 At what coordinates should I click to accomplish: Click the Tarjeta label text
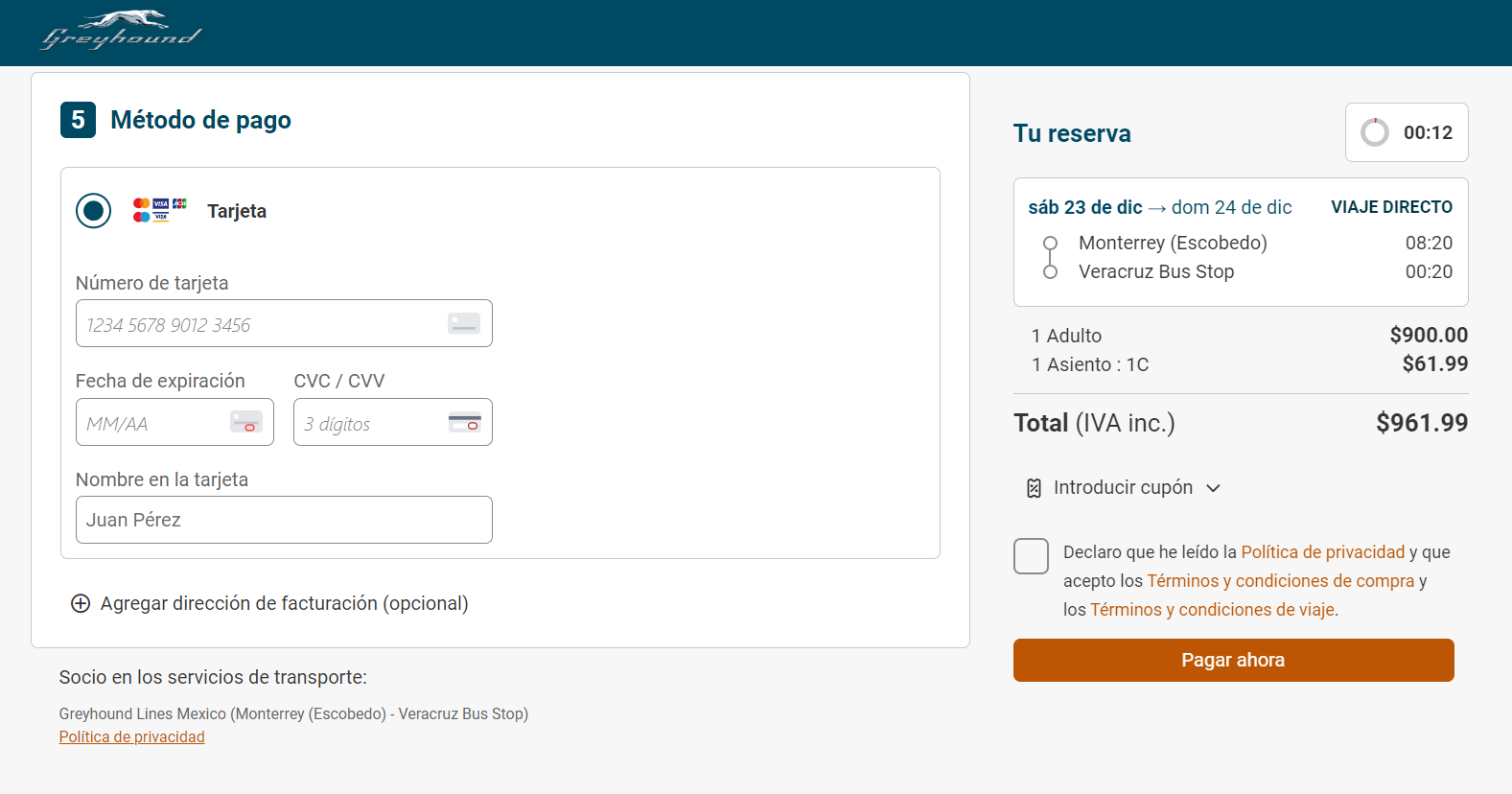(x=237, y=211)
